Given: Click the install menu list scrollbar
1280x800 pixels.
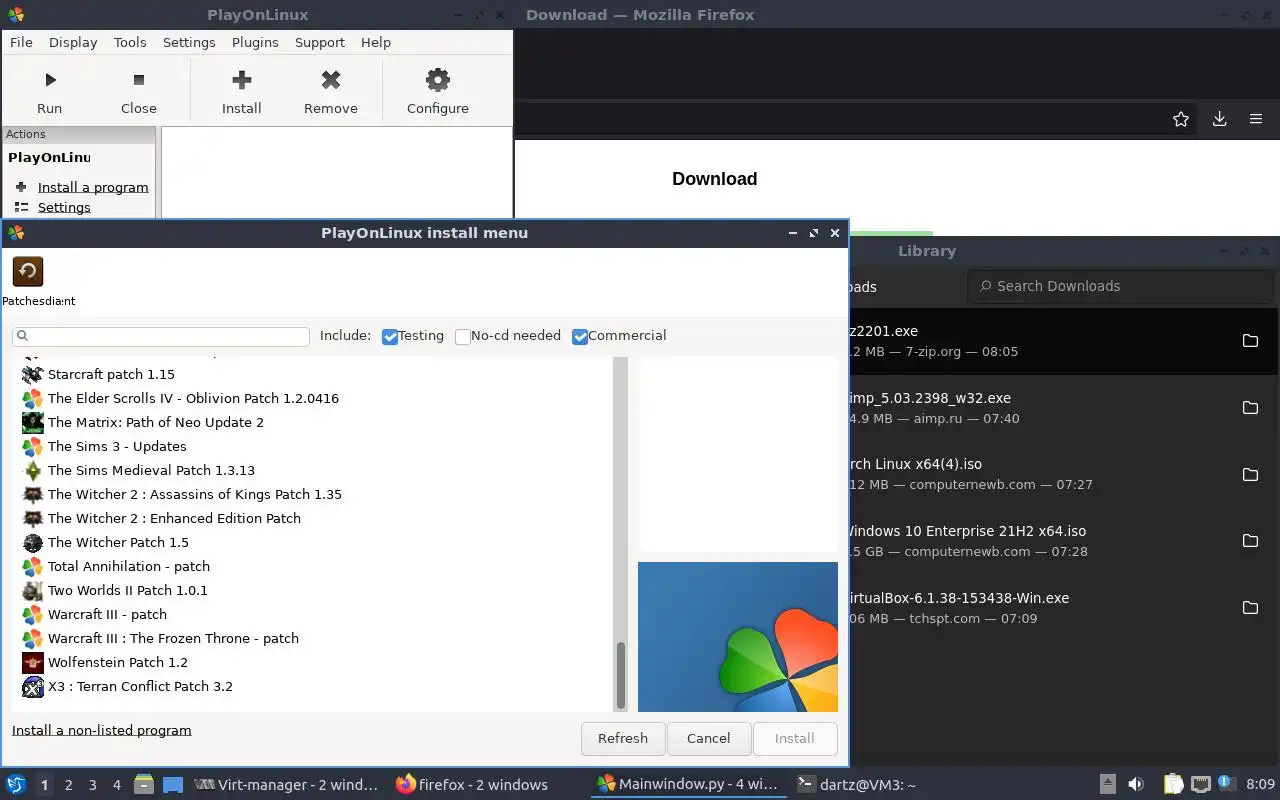Looking at the screenshot, I should coord(621,676).
